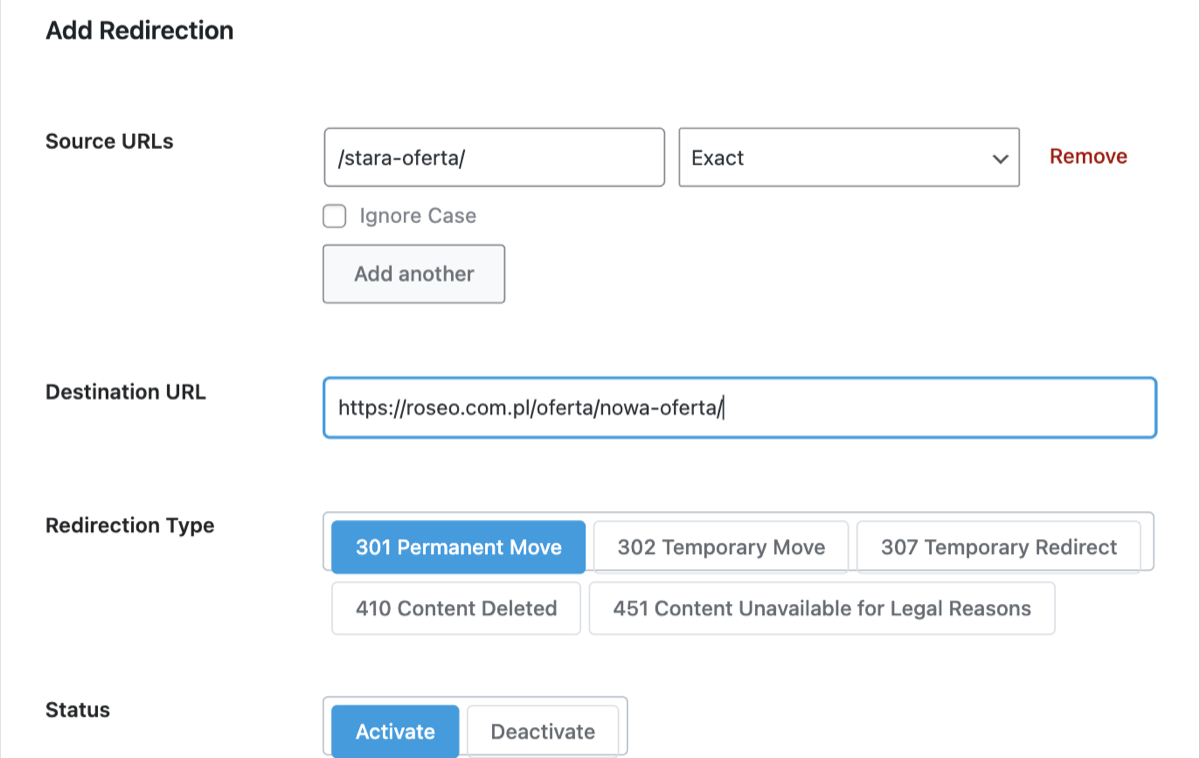Set status to Activate

(395, 731)
